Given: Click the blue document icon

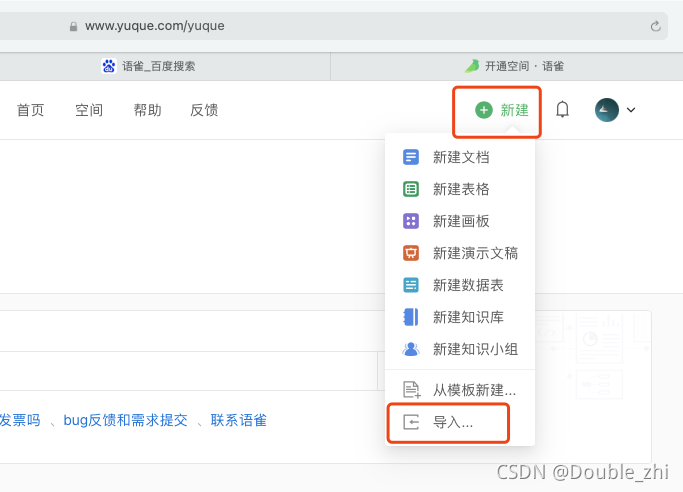Looking at the screenshot, I should click(x=411, y=157).
